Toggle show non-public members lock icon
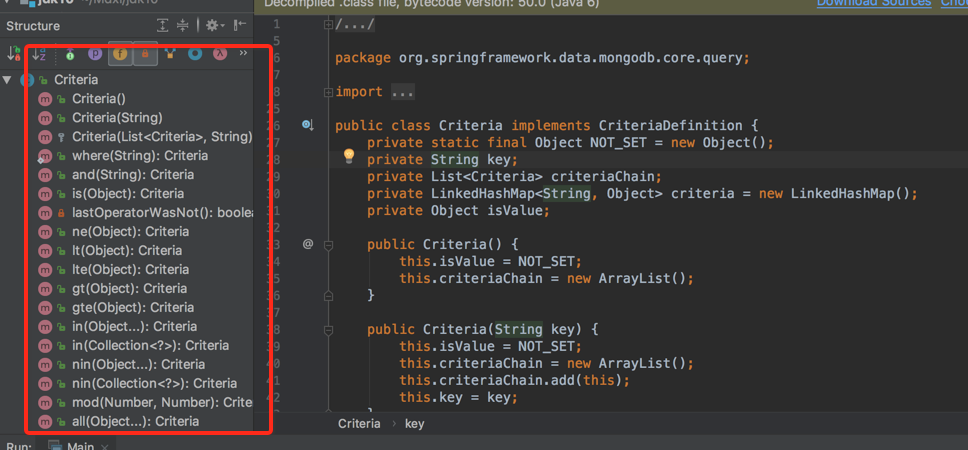The image size is (968, 450). pos(145,54)
